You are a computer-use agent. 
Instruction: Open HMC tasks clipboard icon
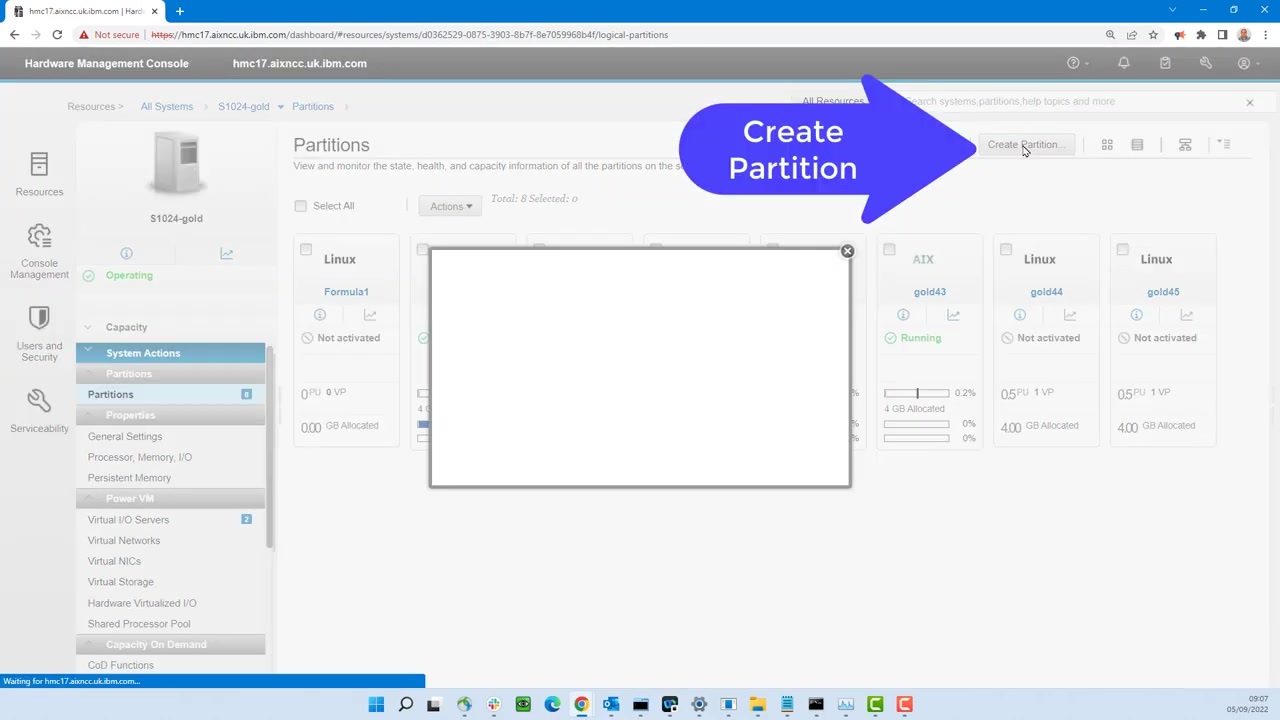(1165, 63)
